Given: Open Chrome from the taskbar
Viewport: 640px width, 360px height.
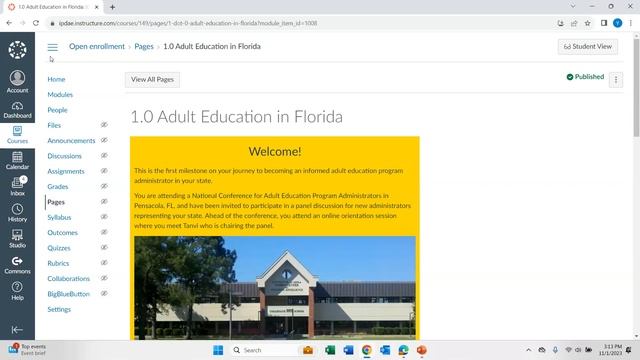Looking at the screenshot, I should click(x=367, y=350).
